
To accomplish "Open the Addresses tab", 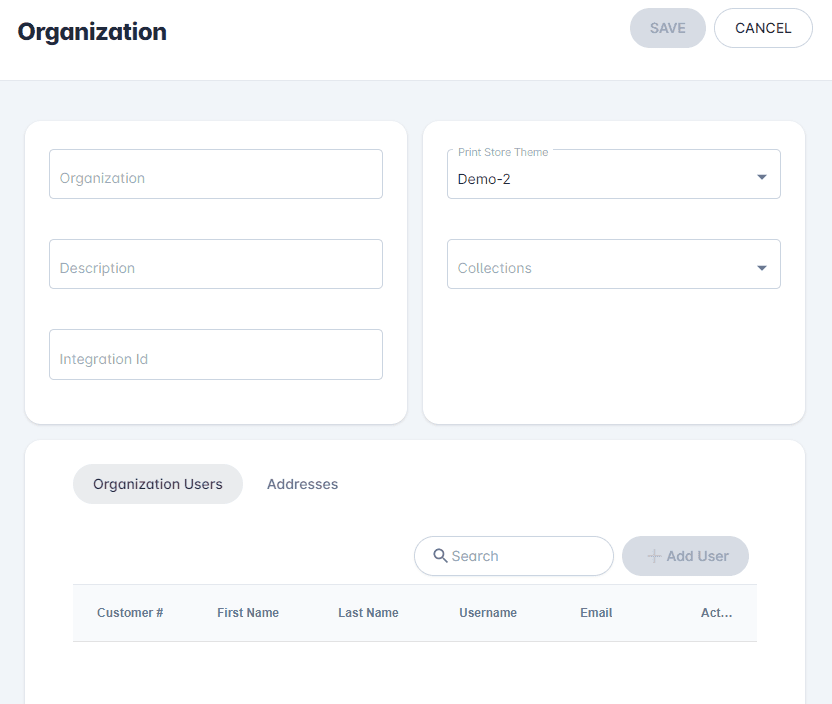I will tap(302, 484).
